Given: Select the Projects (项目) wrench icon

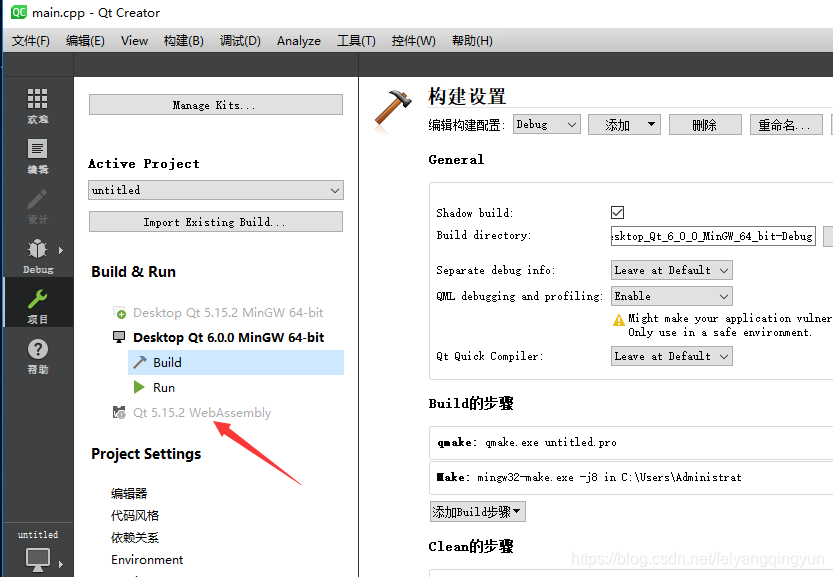Looking at the screenshot, I should tap(37, 305).
